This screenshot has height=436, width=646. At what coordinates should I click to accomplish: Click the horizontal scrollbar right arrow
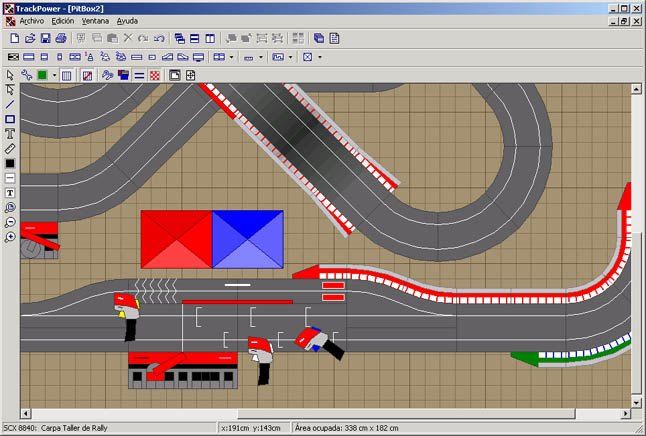(x=626, y=413)
